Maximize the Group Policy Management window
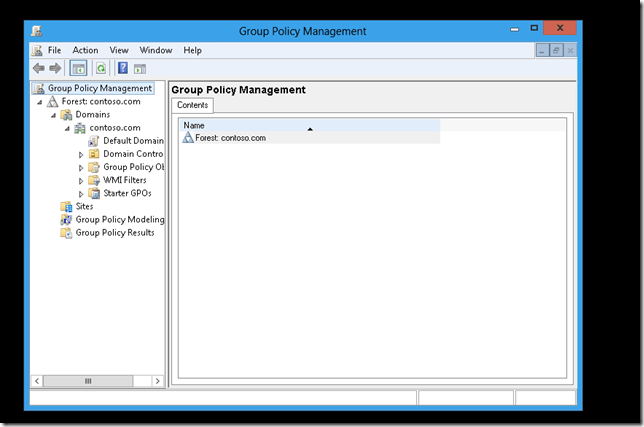This screenshot has width=644, height=427. [534, 28]
